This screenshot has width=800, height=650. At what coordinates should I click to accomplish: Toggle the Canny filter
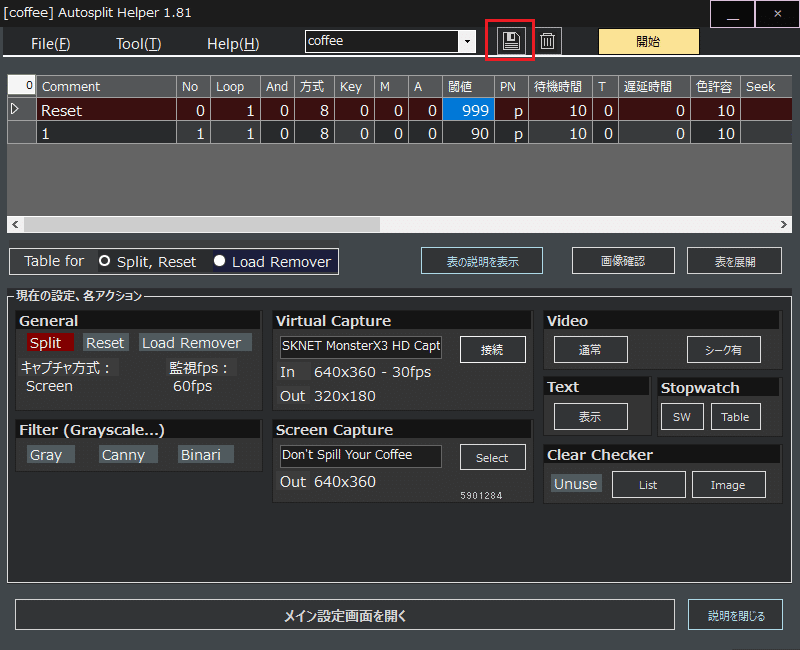tap(128, 454)
